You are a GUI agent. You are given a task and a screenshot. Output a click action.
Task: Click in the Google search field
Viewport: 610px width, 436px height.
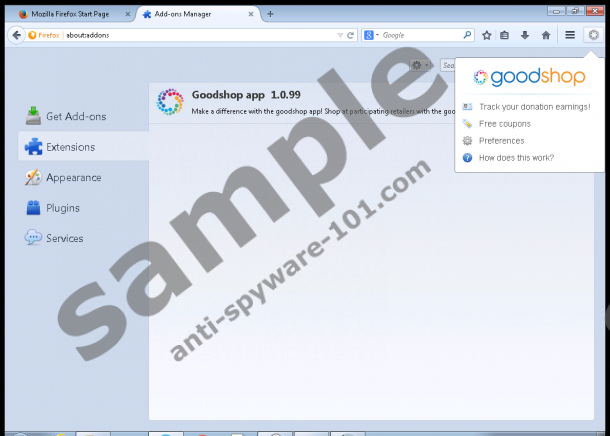420,35
